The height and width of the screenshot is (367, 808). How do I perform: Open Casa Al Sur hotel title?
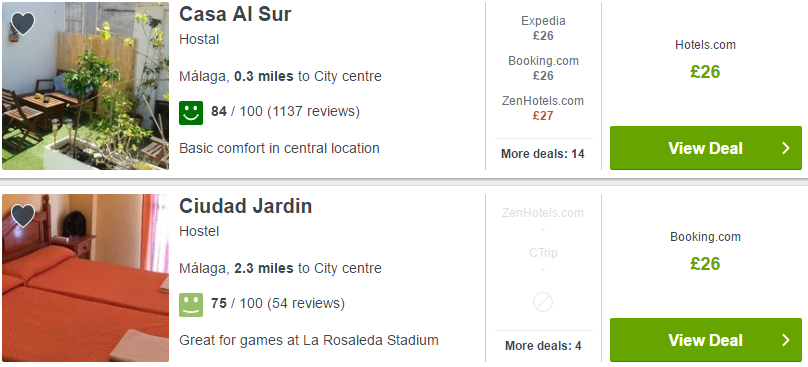235,14
